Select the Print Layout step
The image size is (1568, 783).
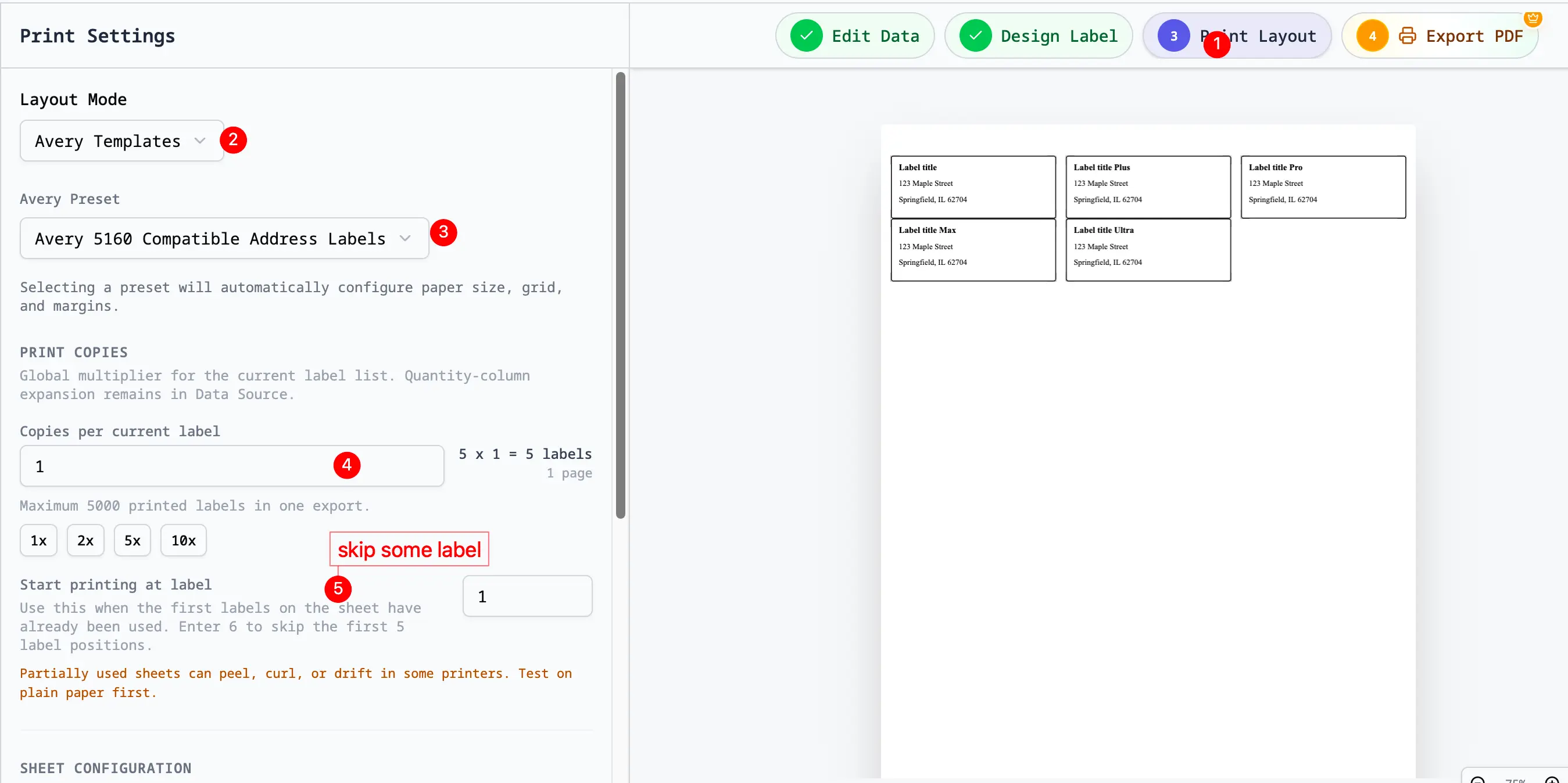point(1237,36)
